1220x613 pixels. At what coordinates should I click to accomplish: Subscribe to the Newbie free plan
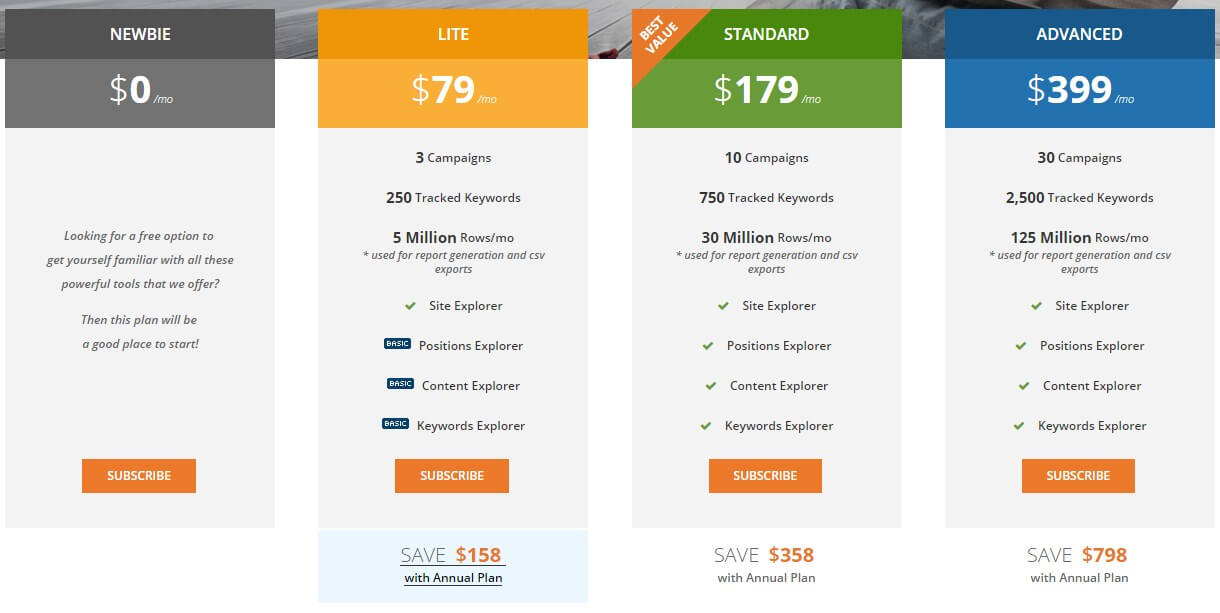click(139, 476)
